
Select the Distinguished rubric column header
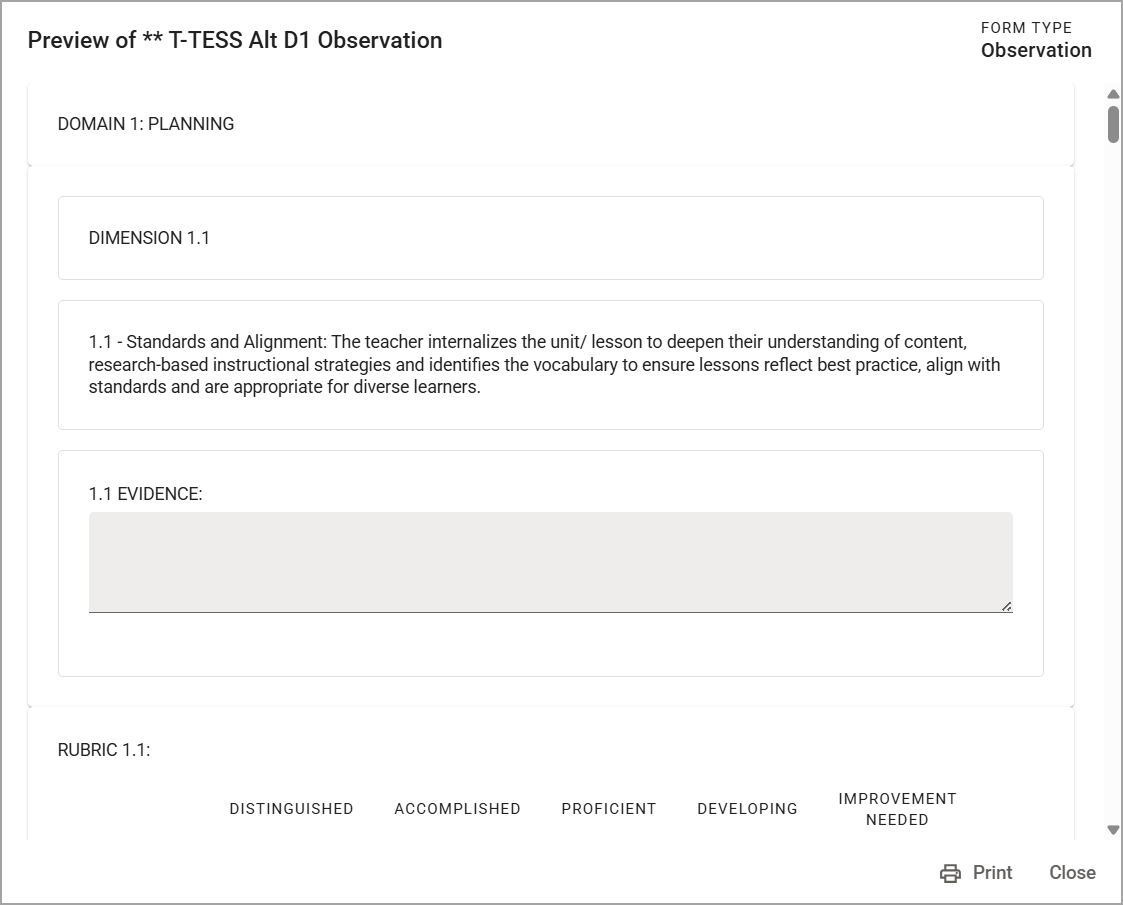pos(291,809)
